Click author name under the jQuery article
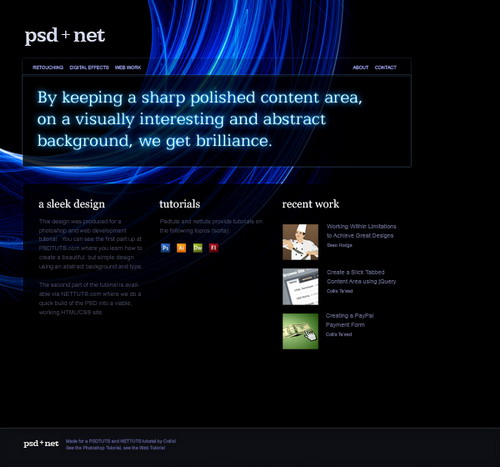Screen dimensions: 500x467 340,291
